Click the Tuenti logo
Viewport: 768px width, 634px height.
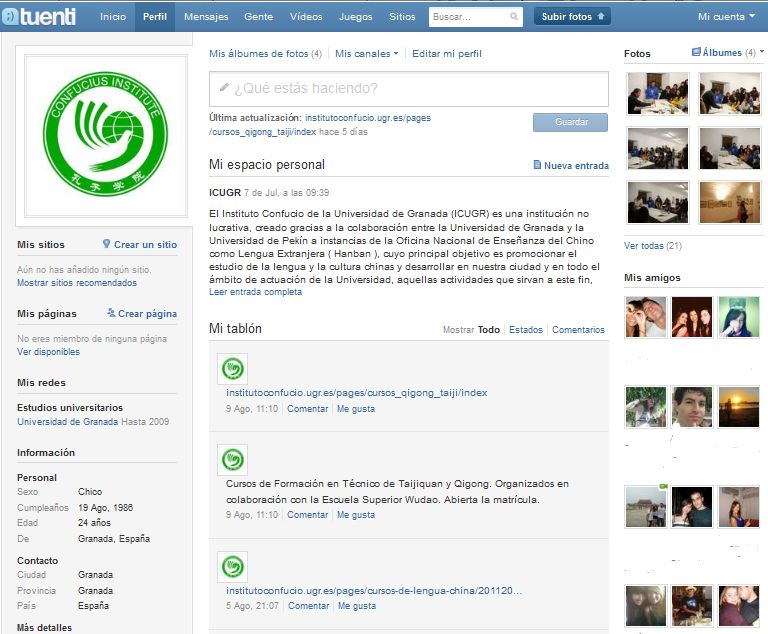coord(39,16)
